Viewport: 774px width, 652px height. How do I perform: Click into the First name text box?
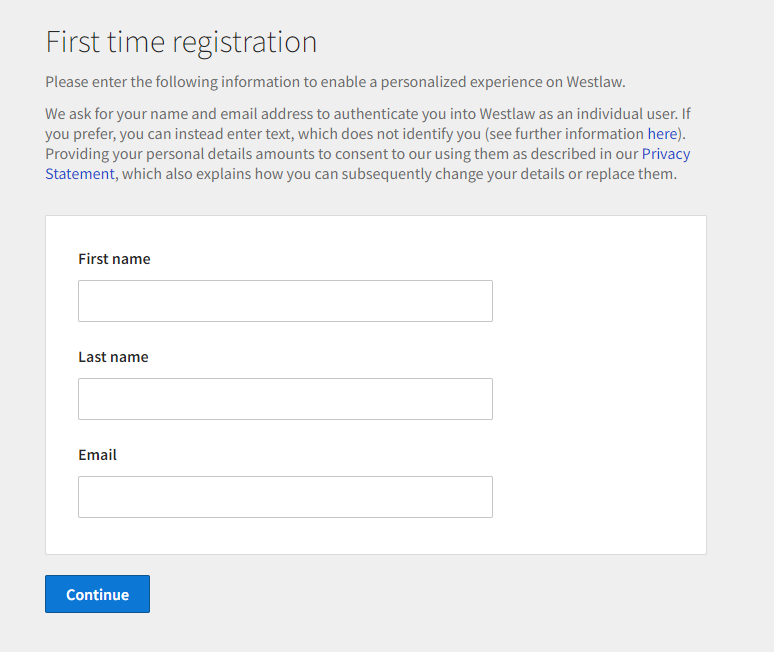(285, 301)
